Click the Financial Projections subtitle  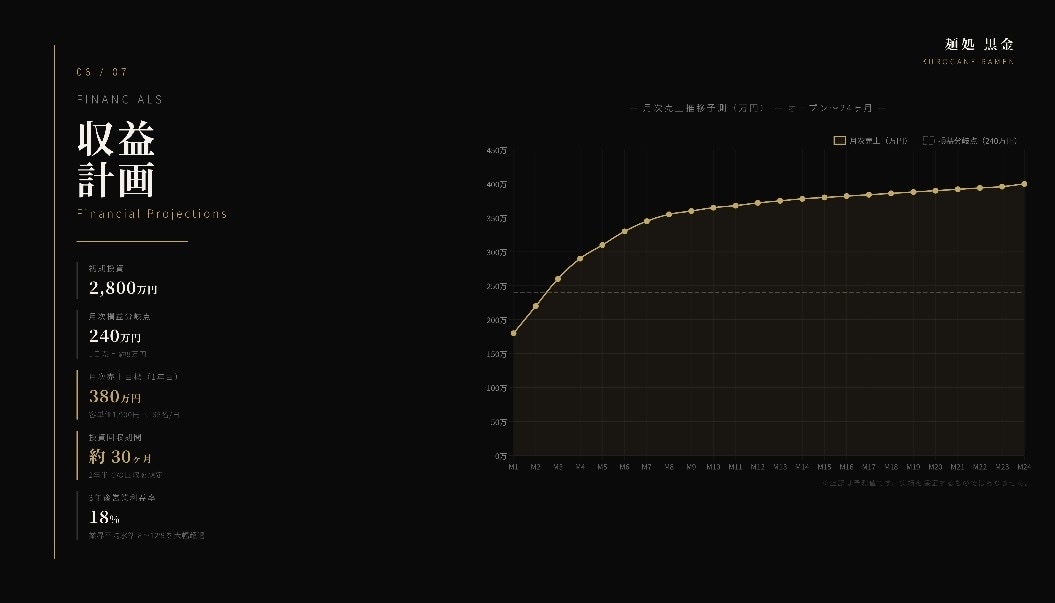tap(152, 214)
